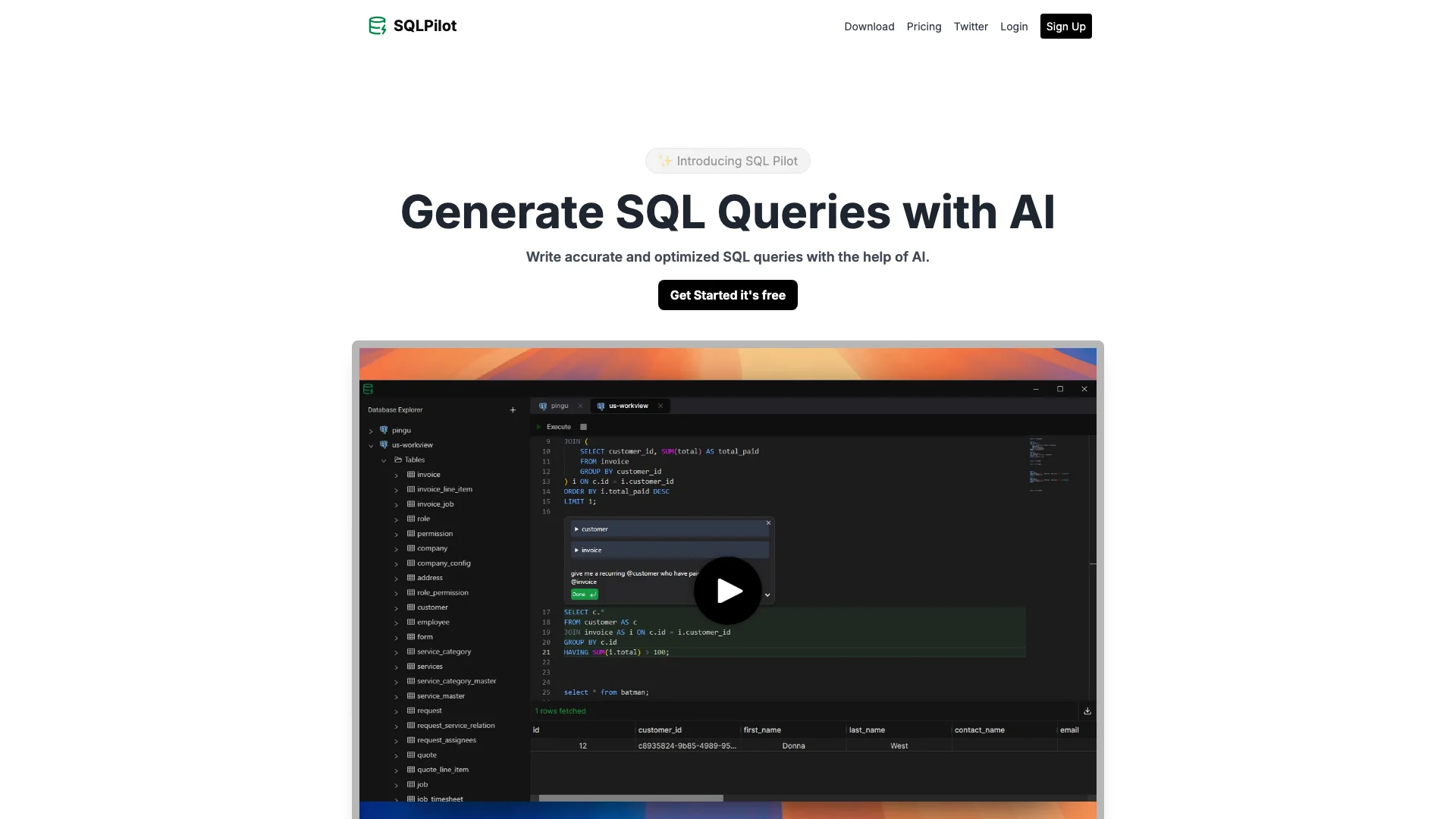Click the form table icon

point(411,637)
